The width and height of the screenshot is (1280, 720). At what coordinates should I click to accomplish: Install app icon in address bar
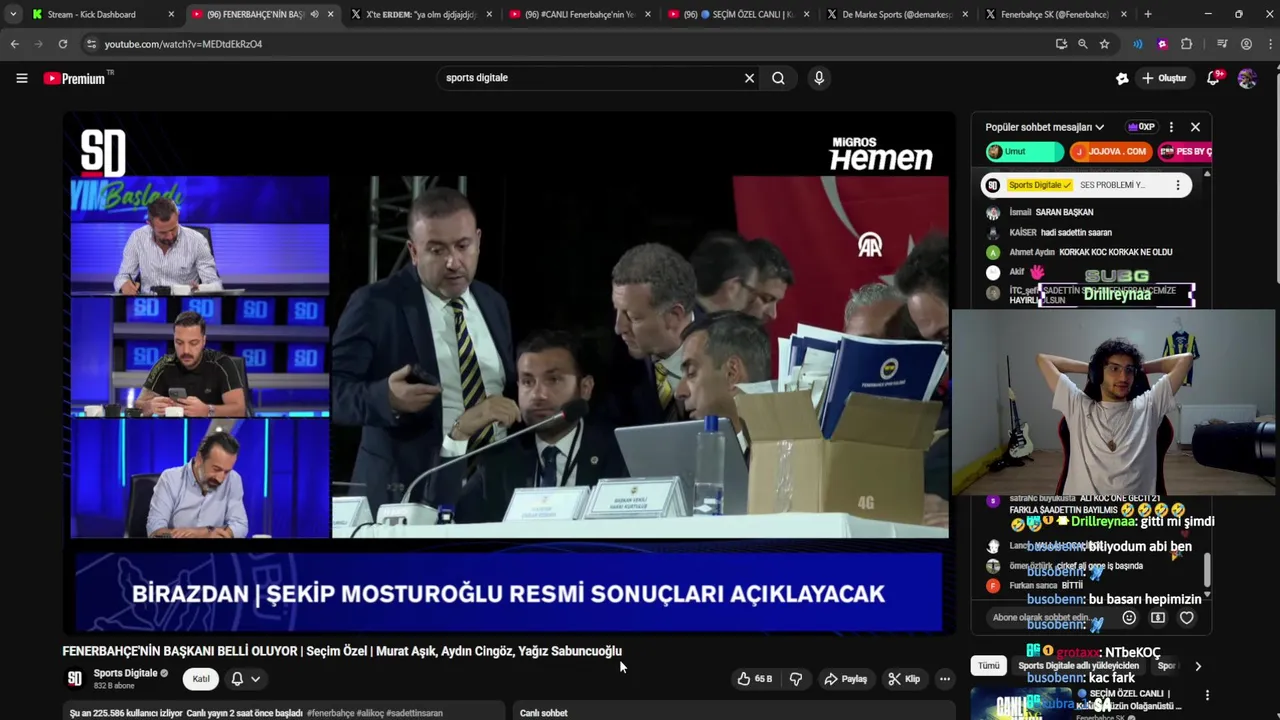(x=1061, y=44)
